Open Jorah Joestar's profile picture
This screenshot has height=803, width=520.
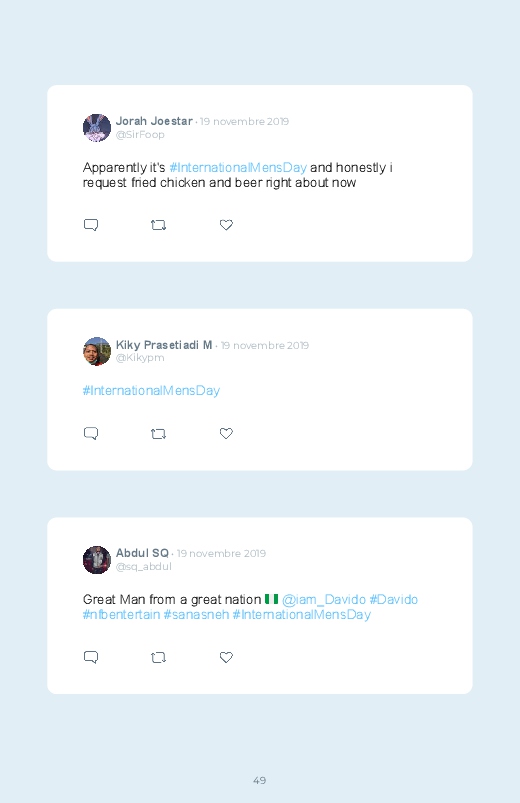tap(97, 128)
